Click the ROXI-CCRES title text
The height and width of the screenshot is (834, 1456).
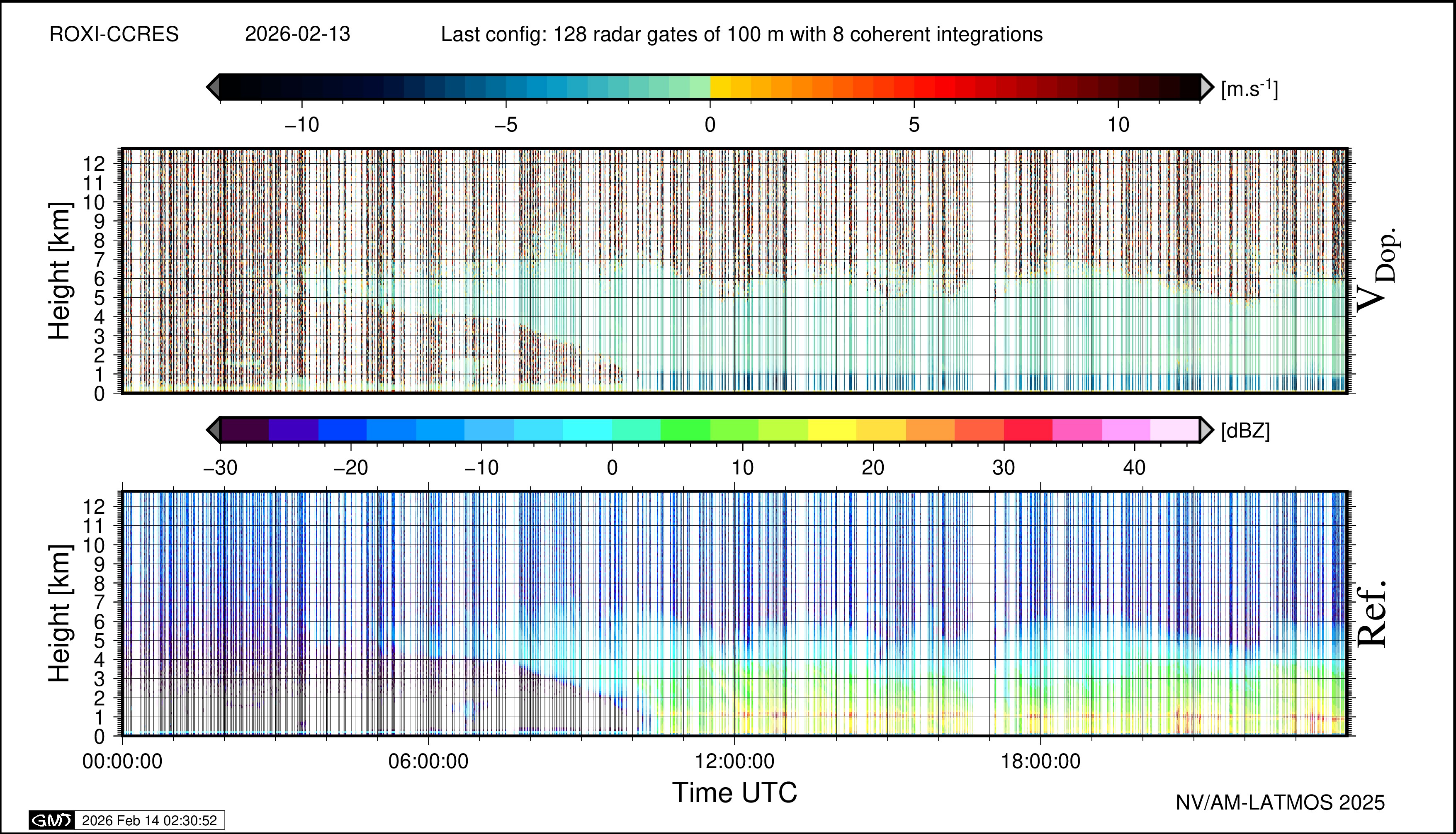[114, 34]
